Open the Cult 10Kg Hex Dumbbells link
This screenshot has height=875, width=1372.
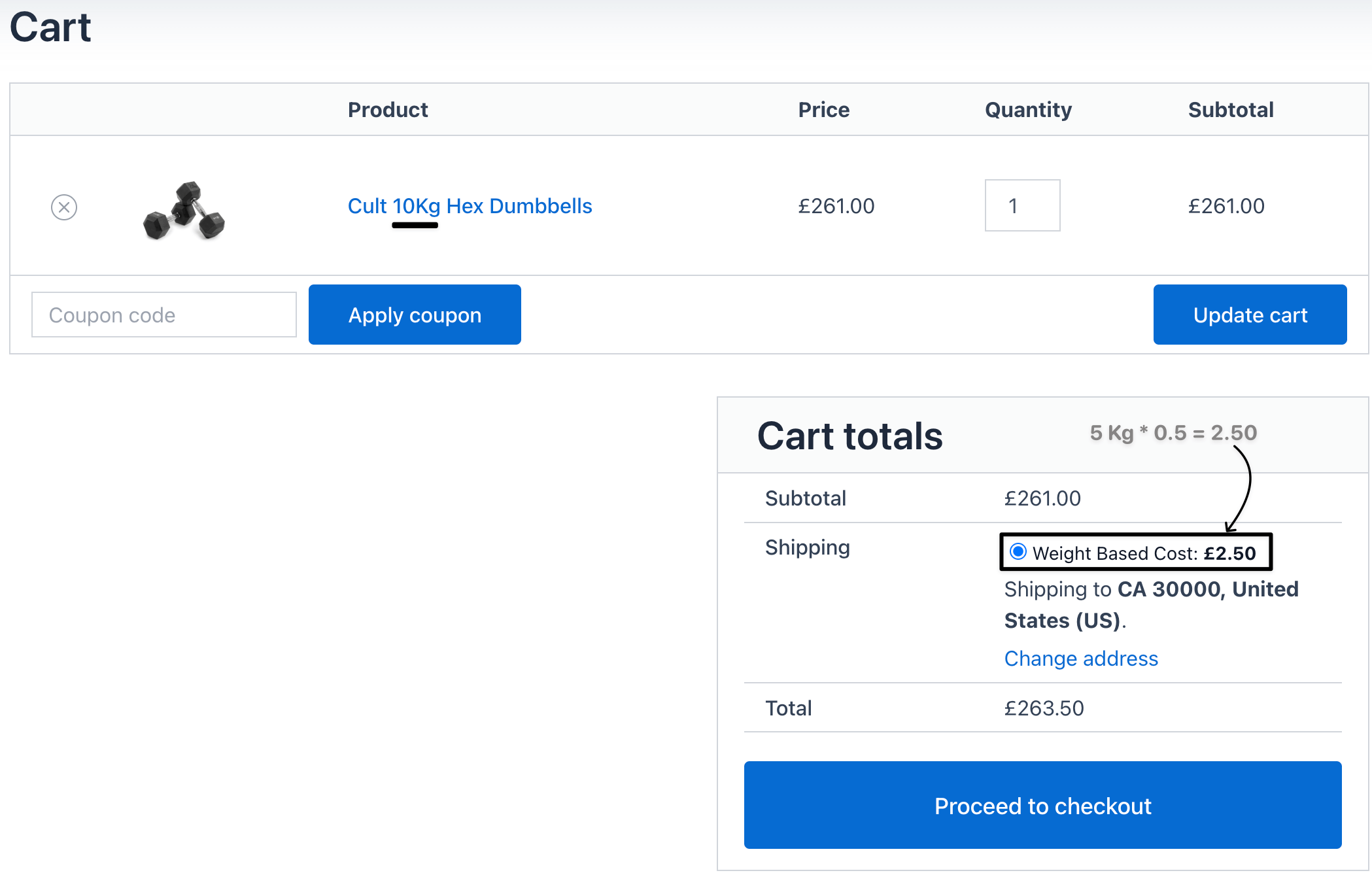[470, 206]
